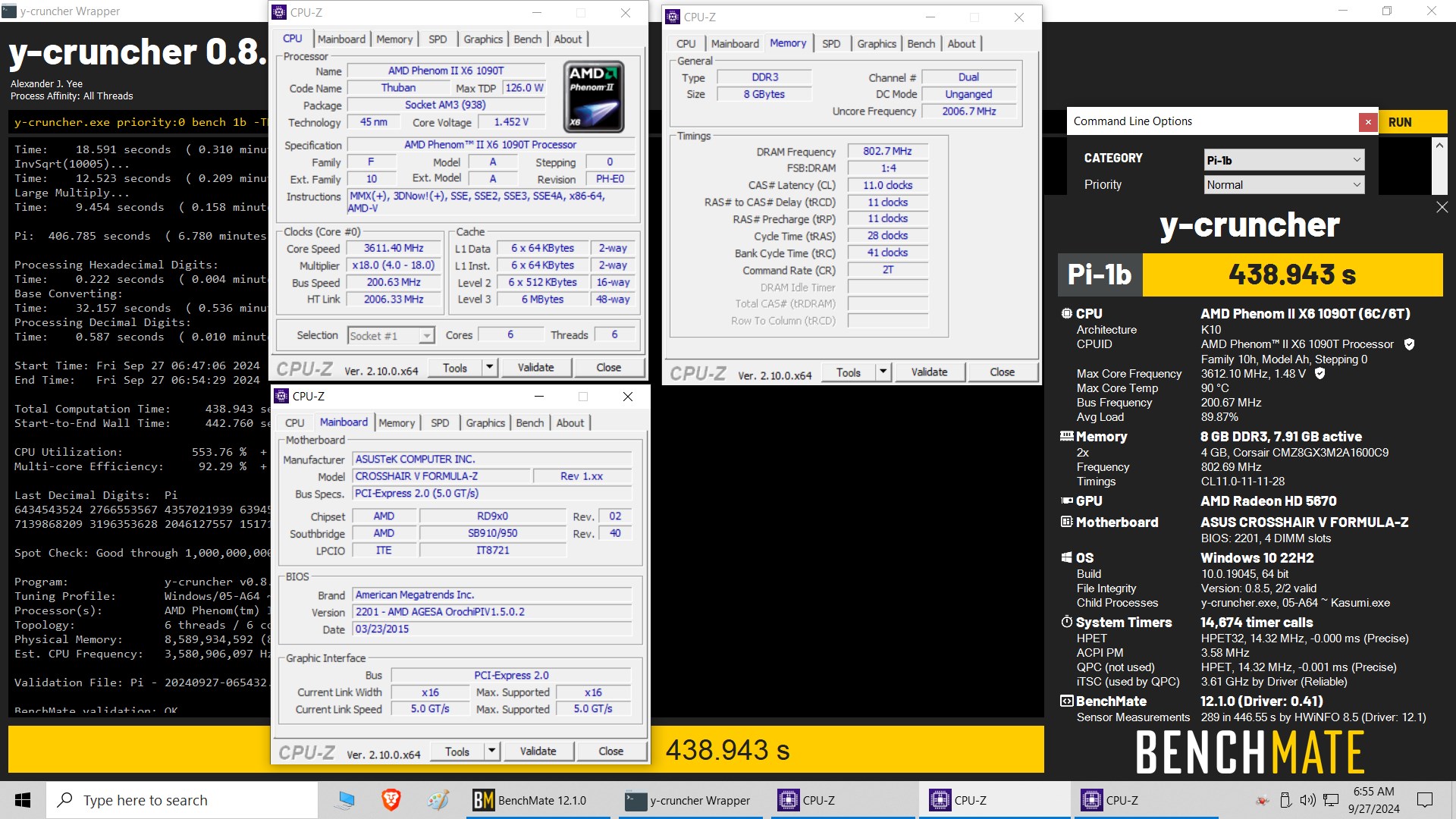Open the CATEGORY dropdown showing Pi-1b
The width and height of the screenshot is (1456, 819).
(x=1284, y=160)
